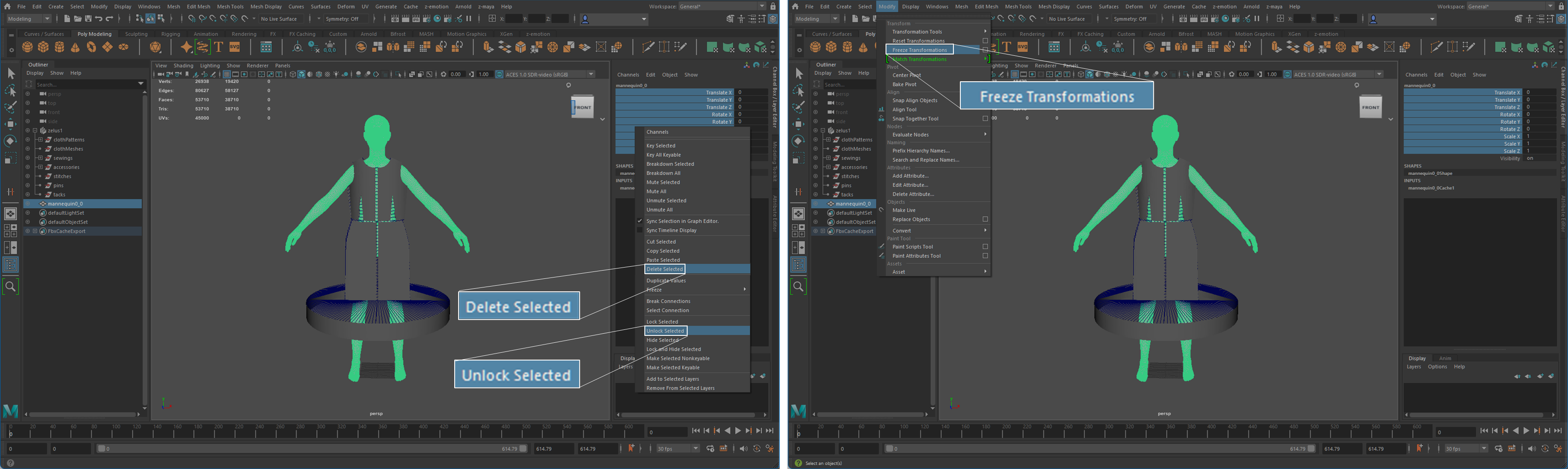This screenshot has width=1568, height=469.
Task: Click the lock icon beside Workspace in left window
Action: click(x=772, y=6)
